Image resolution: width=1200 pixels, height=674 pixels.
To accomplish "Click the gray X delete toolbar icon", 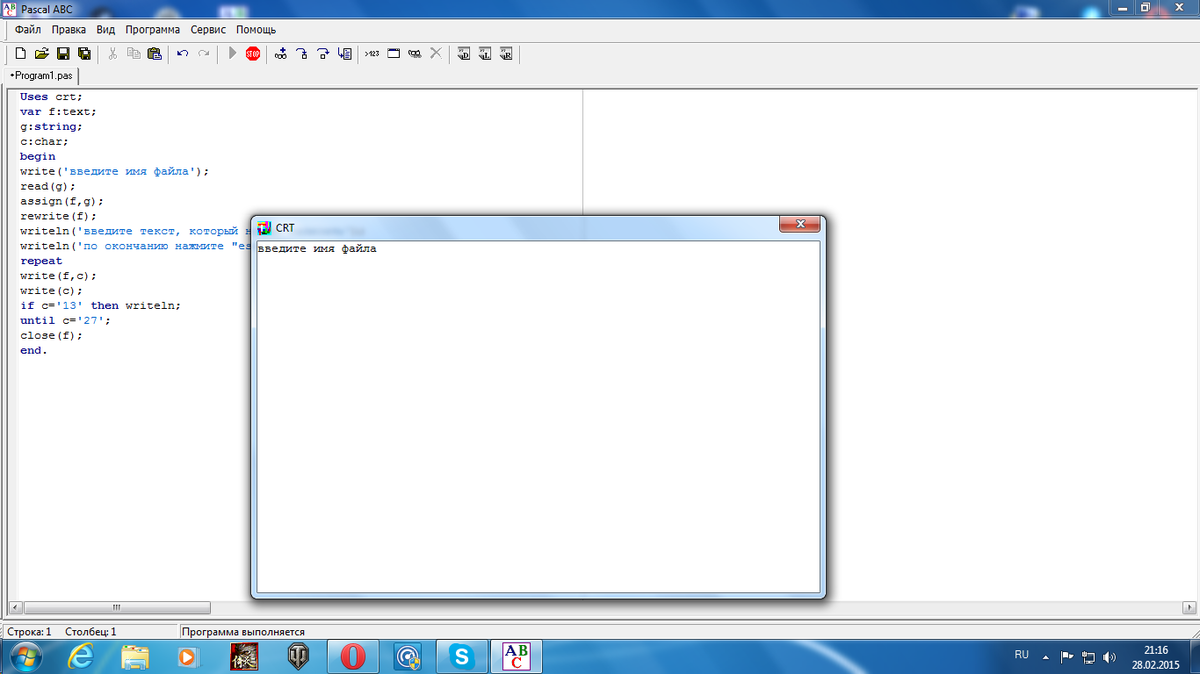I will pyautogui.click(x=435, y=53).
